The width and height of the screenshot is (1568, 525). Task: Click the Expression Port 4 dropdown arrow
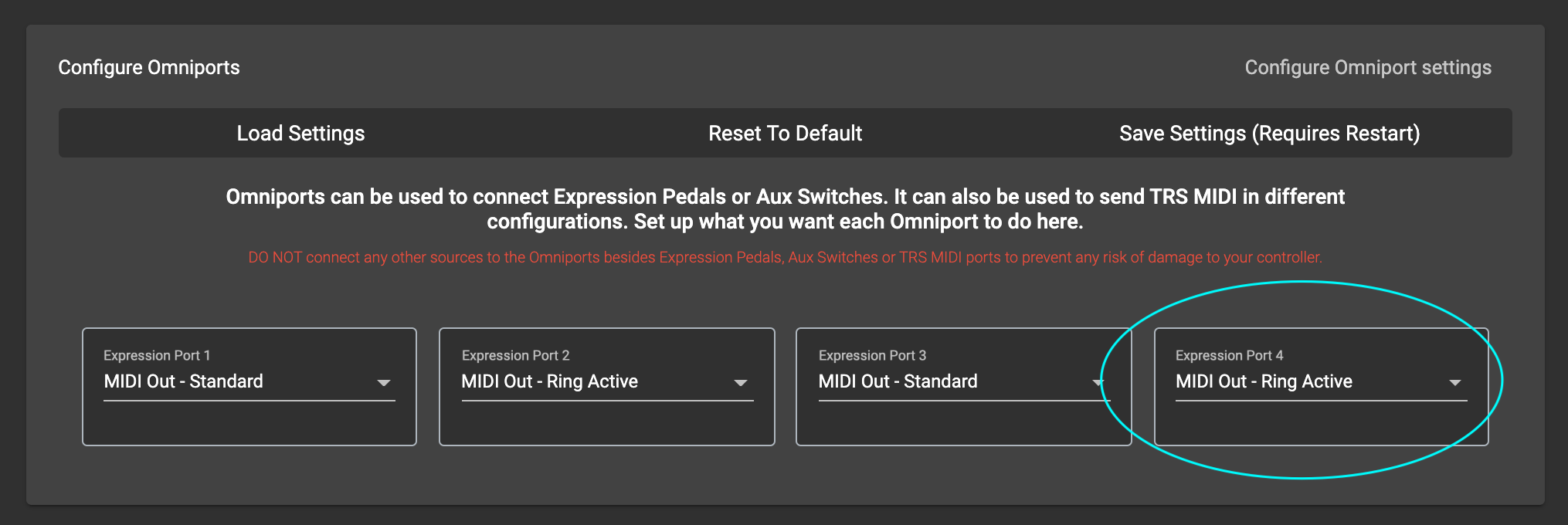point(1455,383)
